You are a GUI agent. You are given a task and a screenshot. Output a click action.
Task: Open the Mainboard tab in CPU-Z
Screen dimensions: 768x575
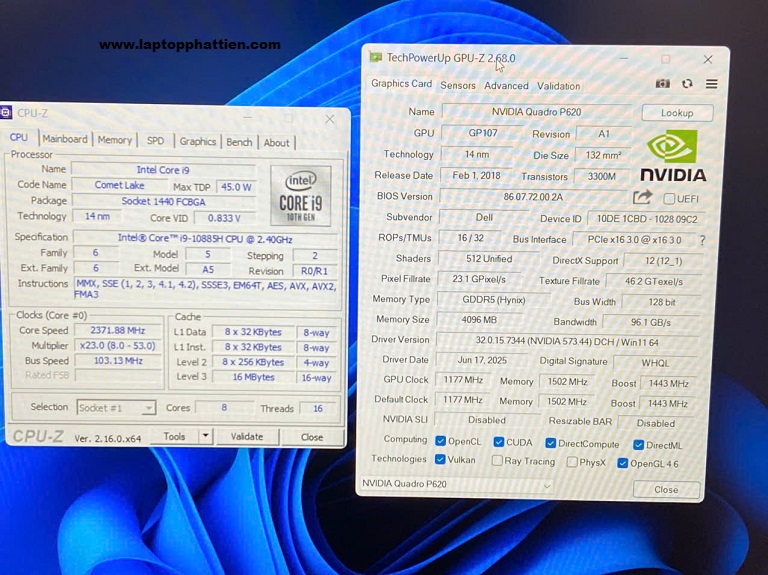[64, 140]
